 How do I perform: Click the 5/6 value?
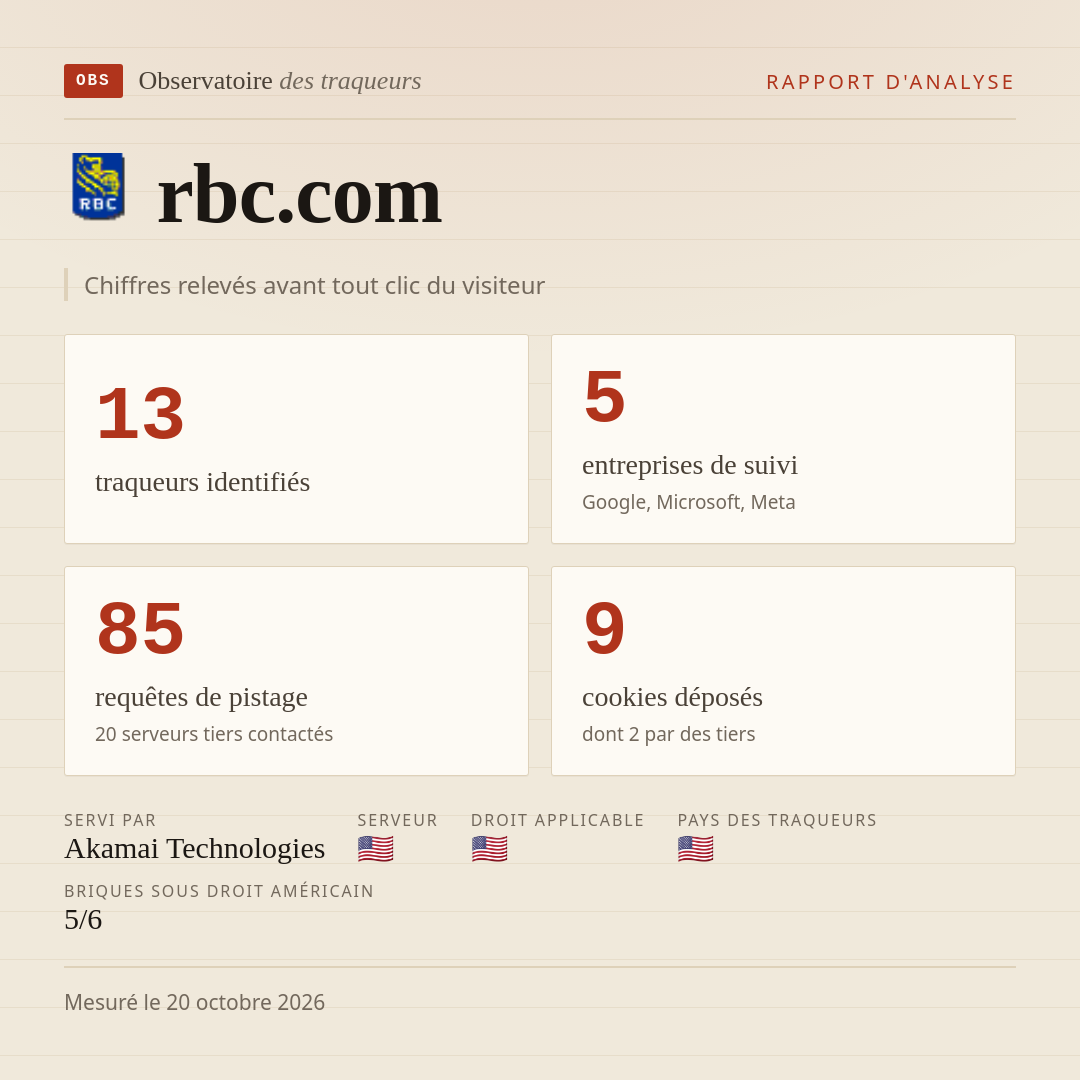(x=83, y=920)
